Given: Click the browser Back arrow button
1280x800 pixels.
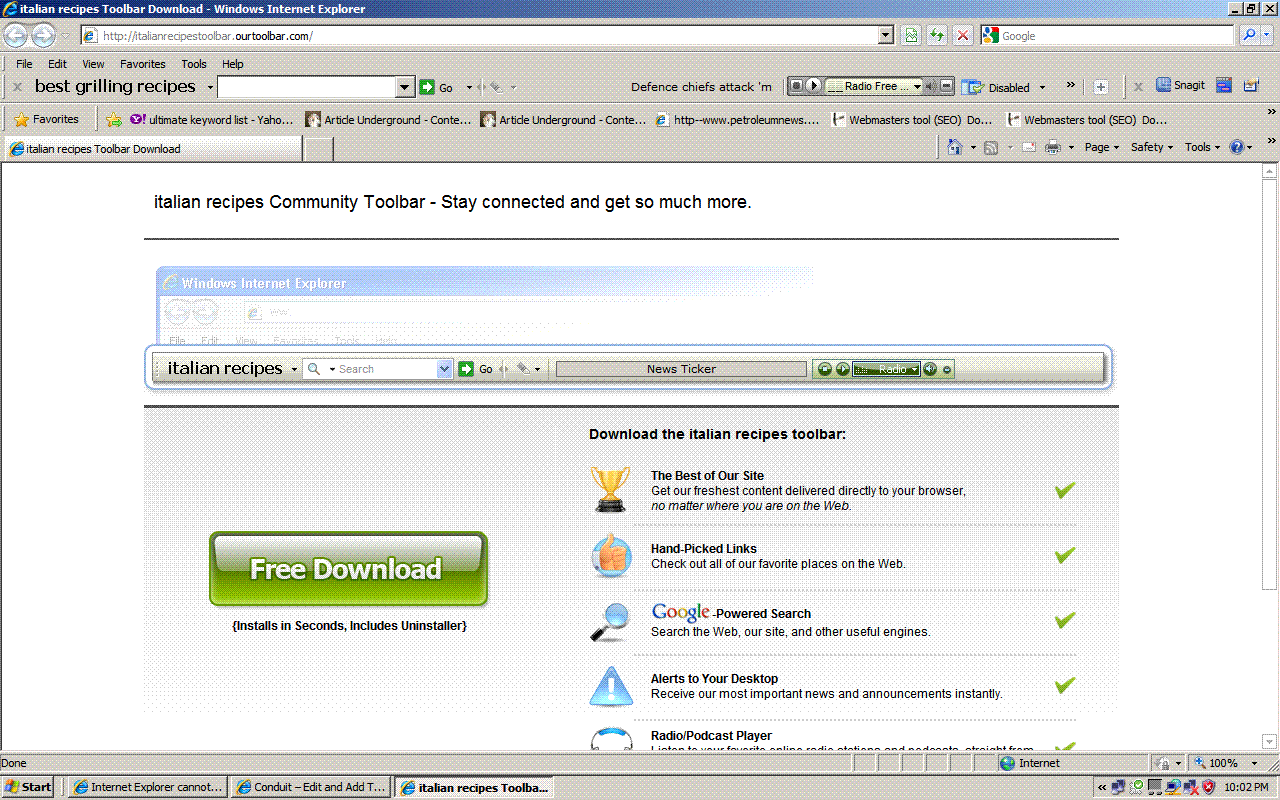Looking at the screenshot, I should (15, 36).
